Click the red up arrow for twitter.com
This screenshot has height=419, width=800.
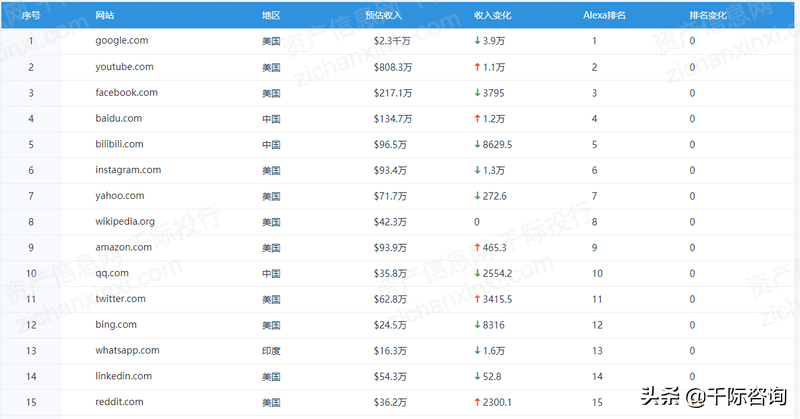point(477,299)
